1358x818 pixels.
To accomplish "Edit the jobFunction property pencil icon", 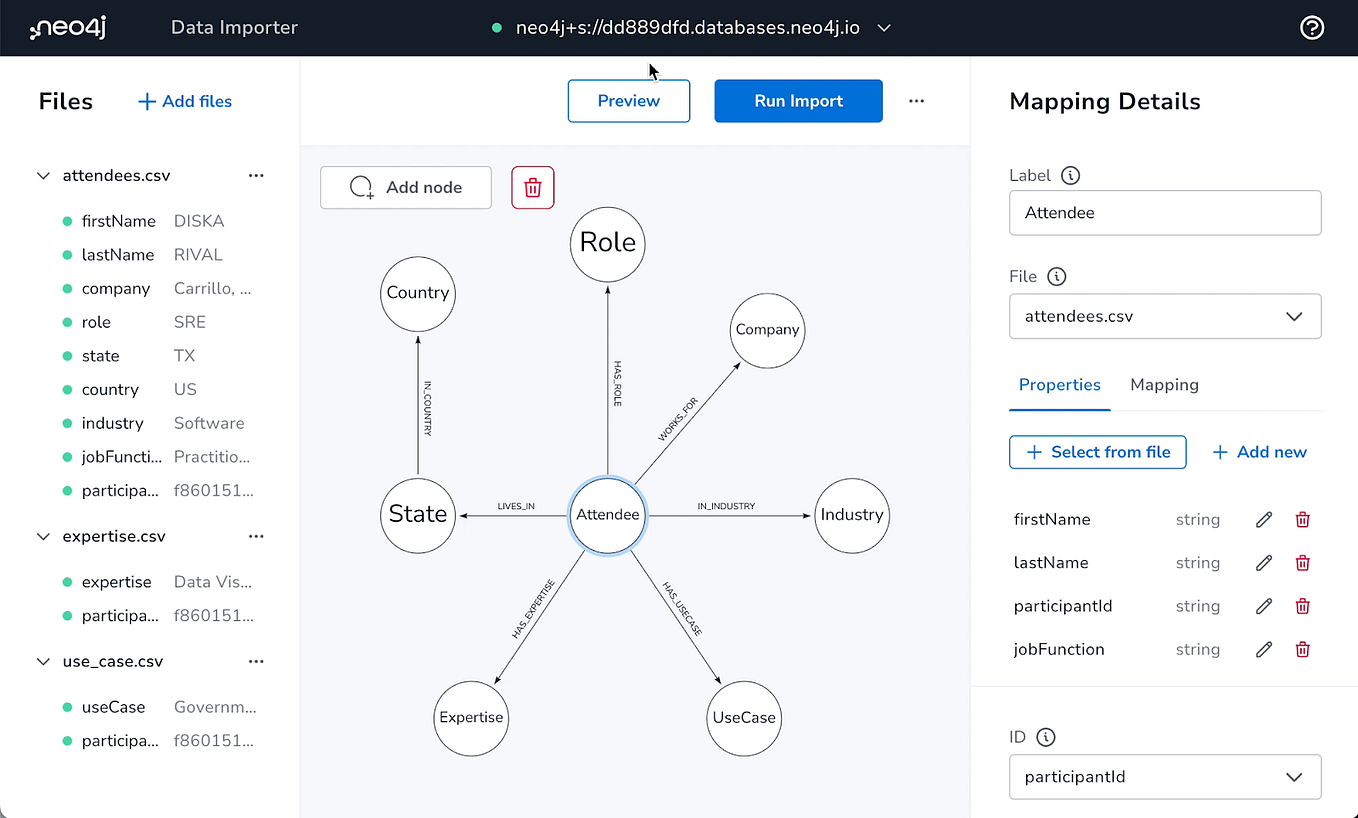I will tap(1263, 649).
